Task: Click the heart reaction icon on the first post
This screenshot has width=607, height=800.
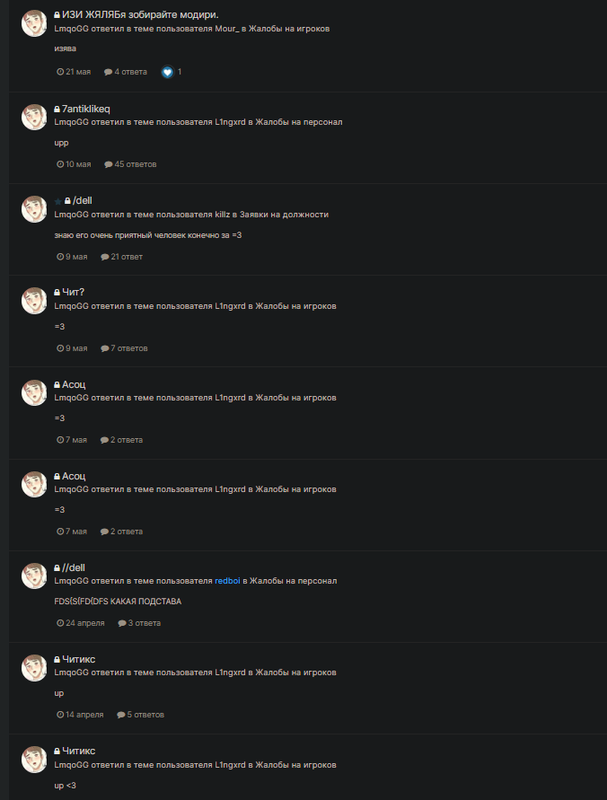Action: (x=167, y=72)
